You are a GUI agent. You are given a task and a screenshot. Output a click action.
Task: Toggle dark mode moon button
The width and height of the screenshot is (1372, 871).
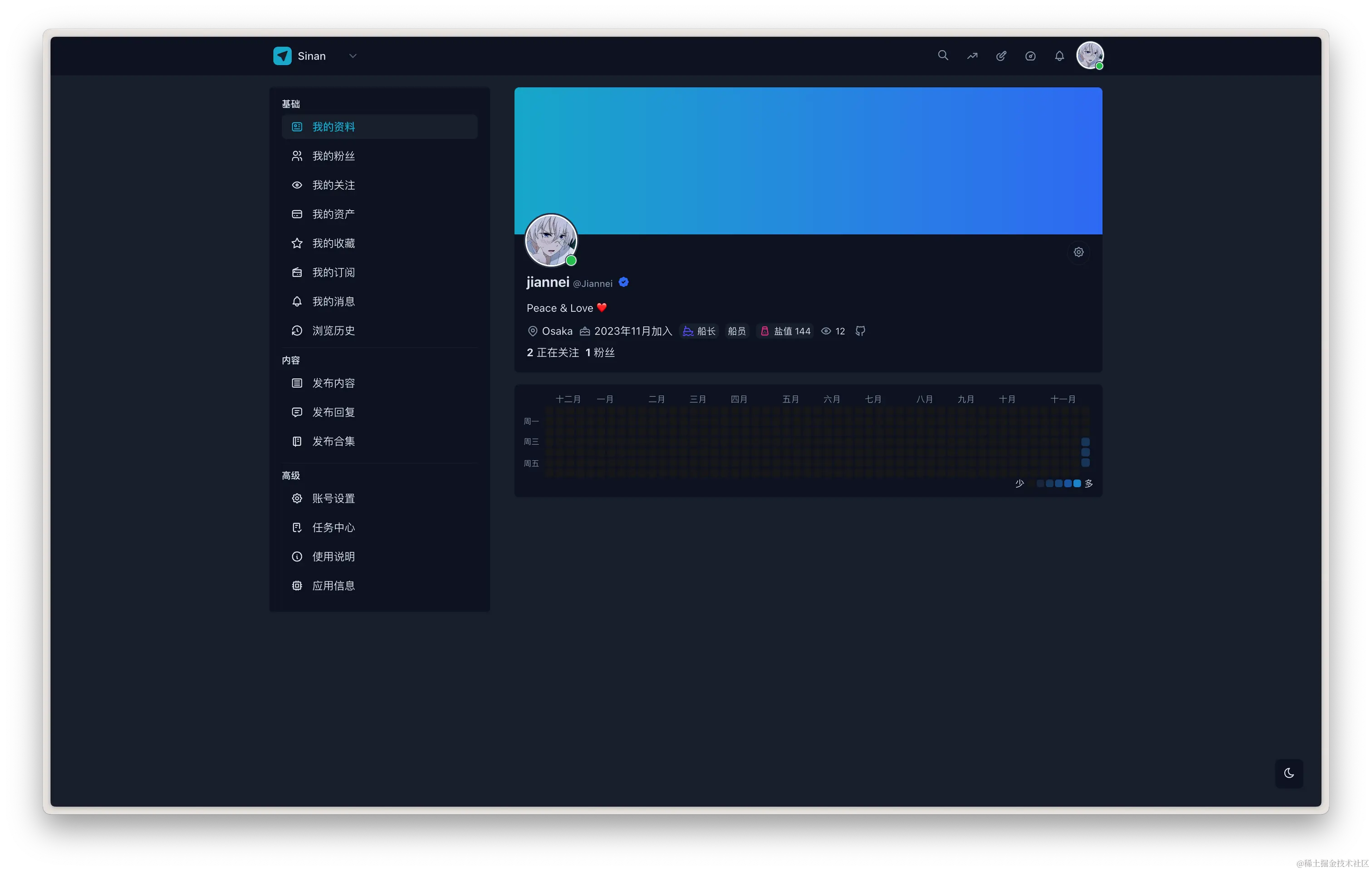pyautogui.click(x=1289, y=773)
